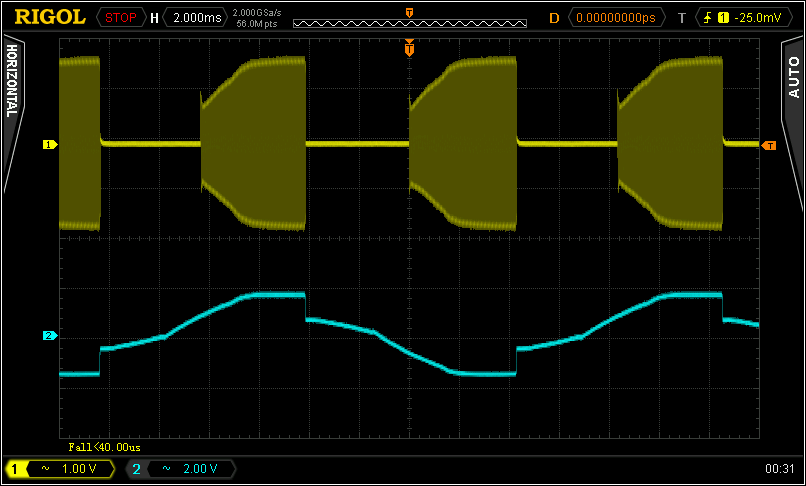
Task: Toggle channel 1 label in bottom bar
Action: (x=14, y=469)
